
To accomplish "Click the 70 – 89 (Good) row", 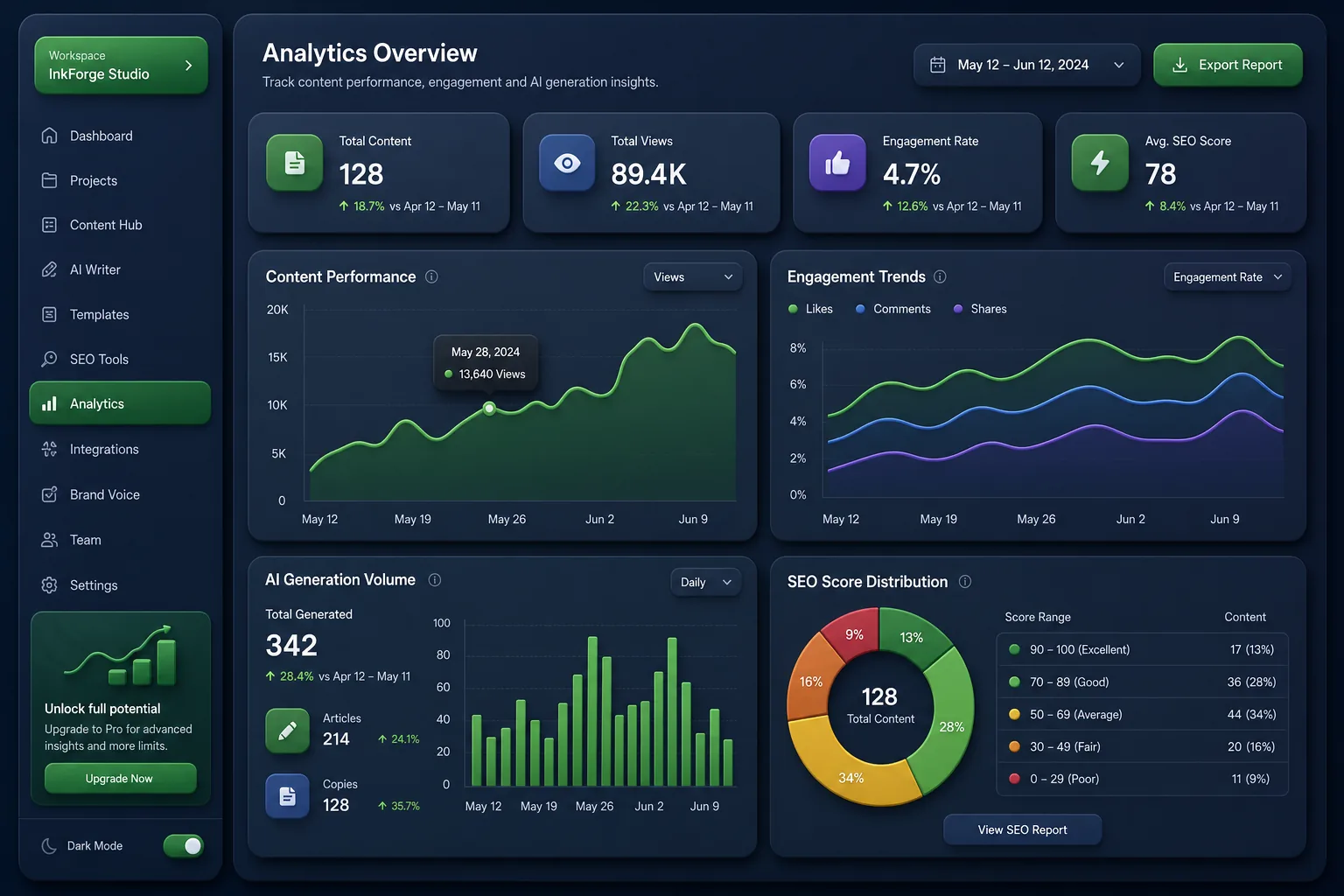I will (1142, 682).
